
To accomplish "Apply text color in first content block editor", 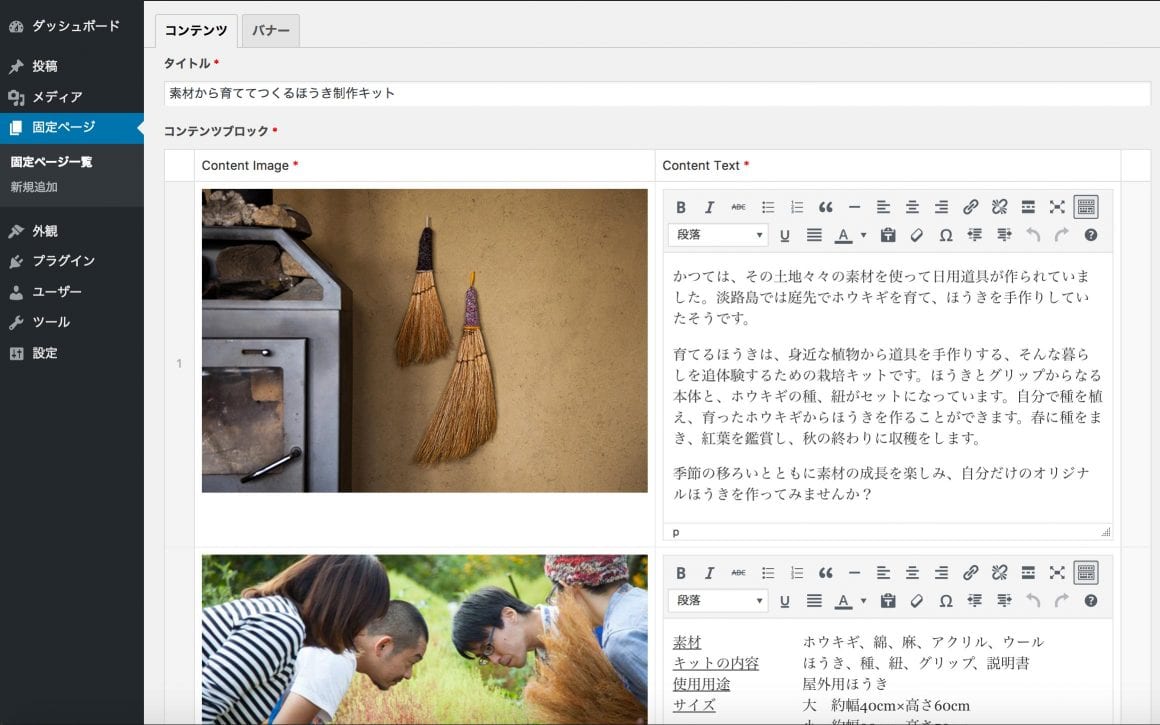I will click(843, 235).
